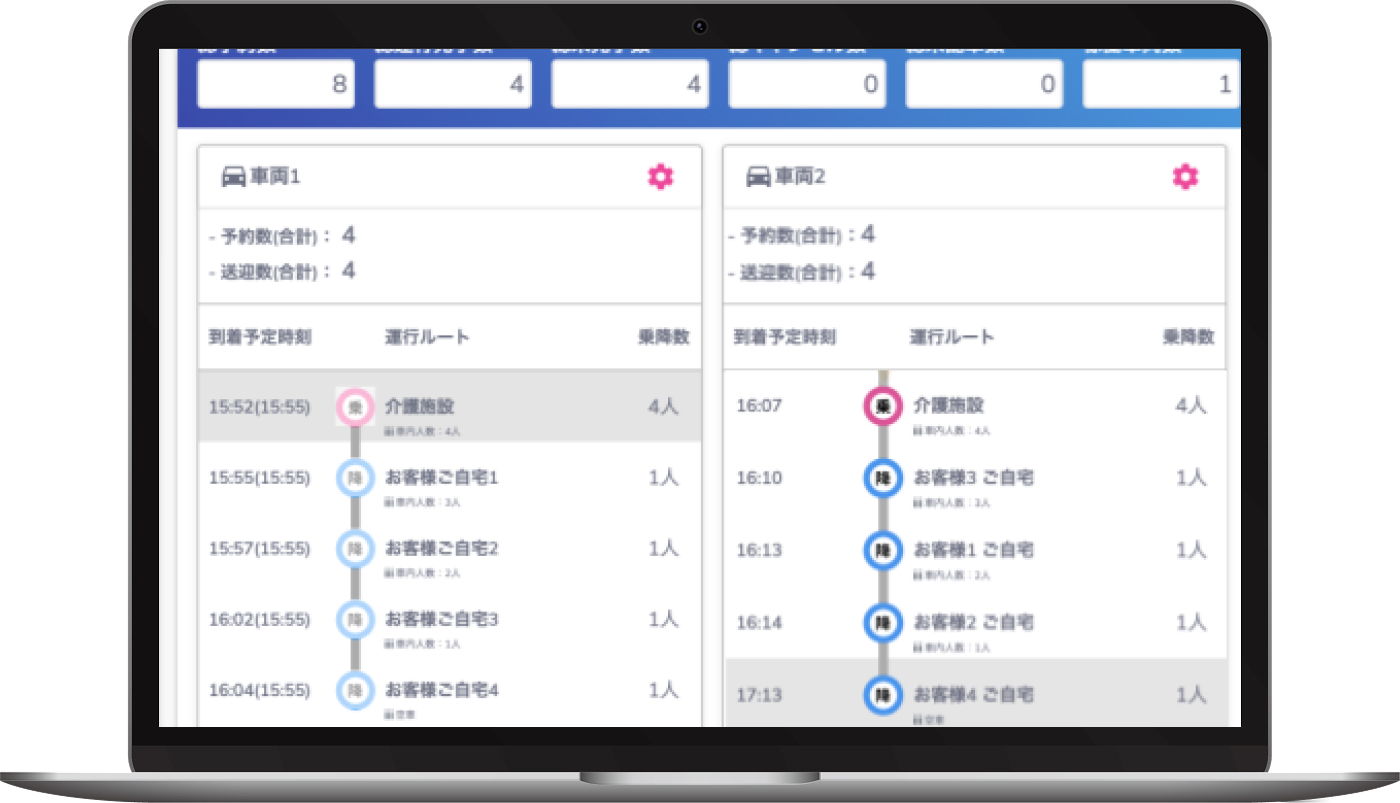Click 到着予定時刻 column header in 車両1

260,337
